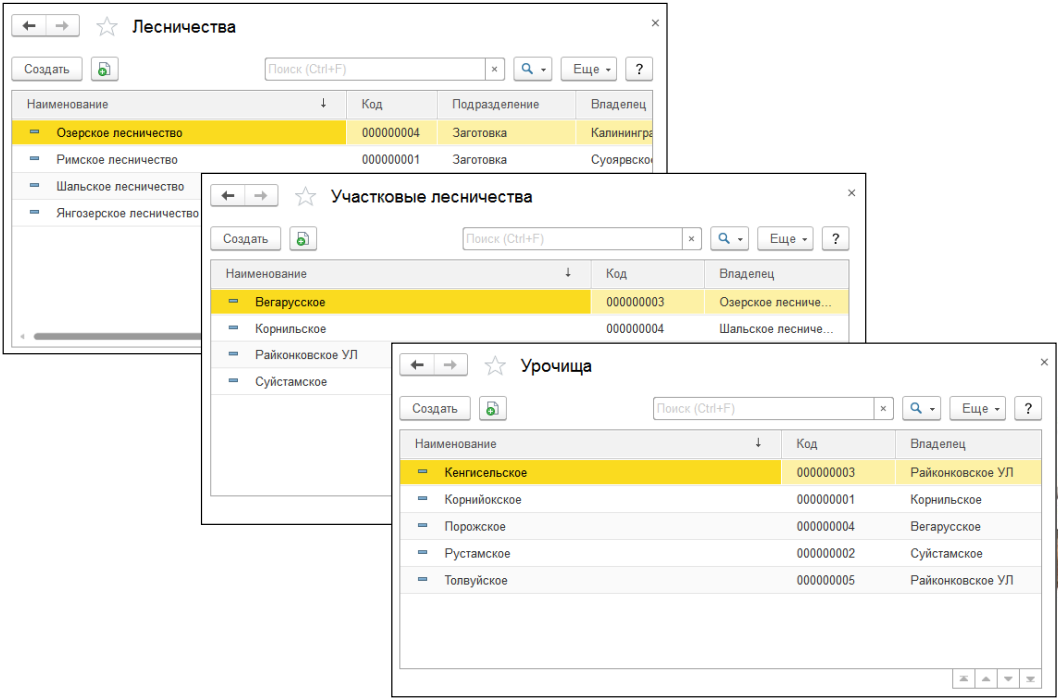Click the search field in Лесничества window
Viewport: 1058px width, 699px height.
coord(375,69)
